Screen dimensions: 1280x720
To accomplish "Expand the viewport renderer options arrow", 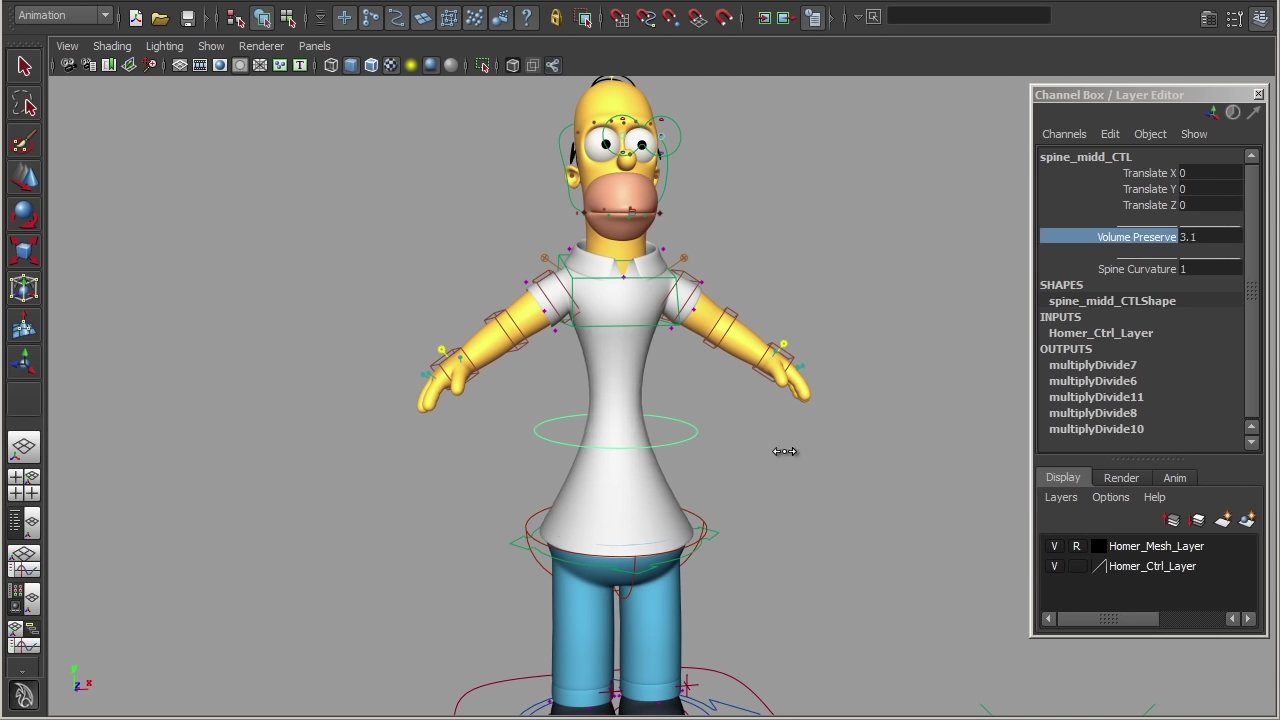I will [858, 17].
